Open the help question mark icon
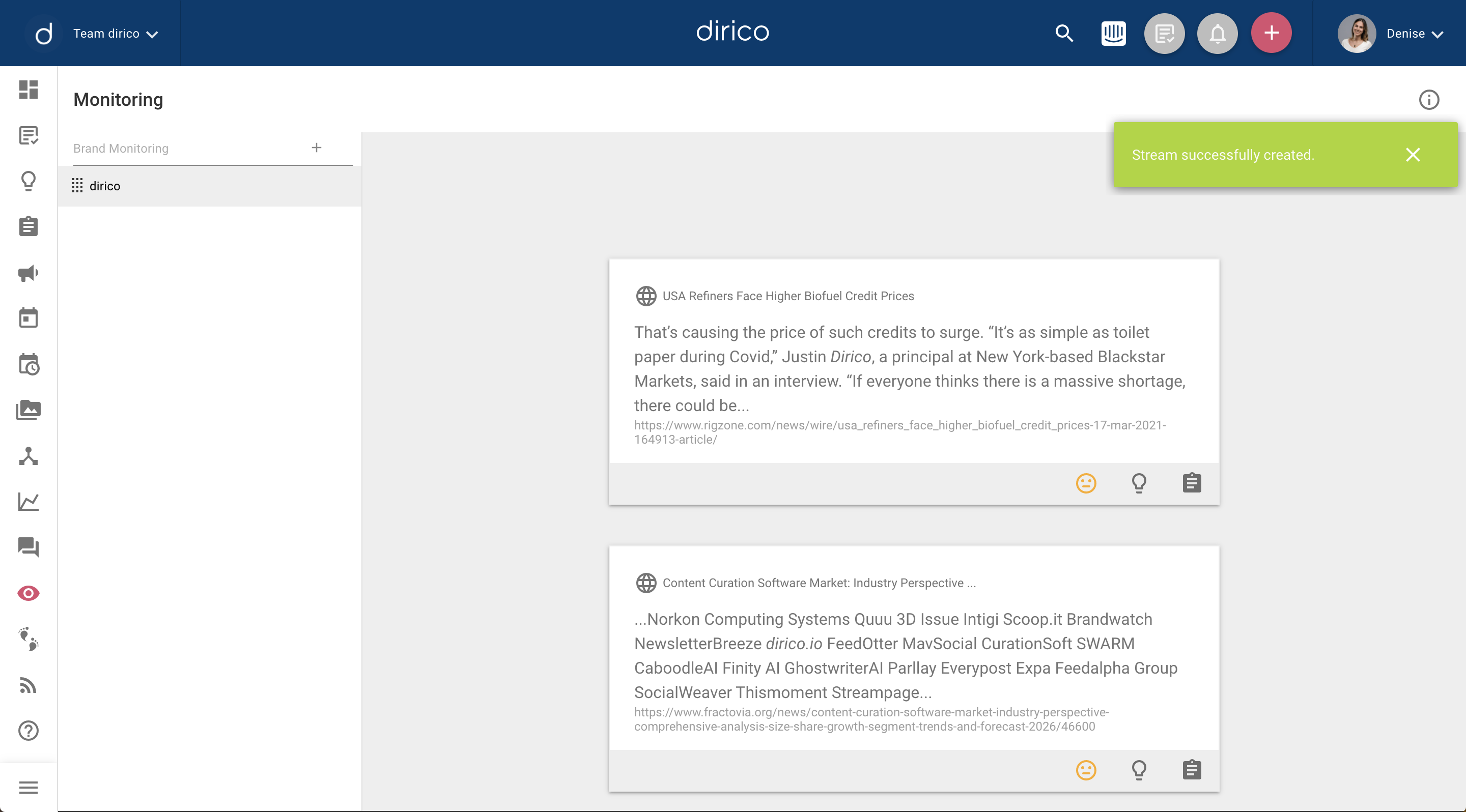 (x=29, y=731)
